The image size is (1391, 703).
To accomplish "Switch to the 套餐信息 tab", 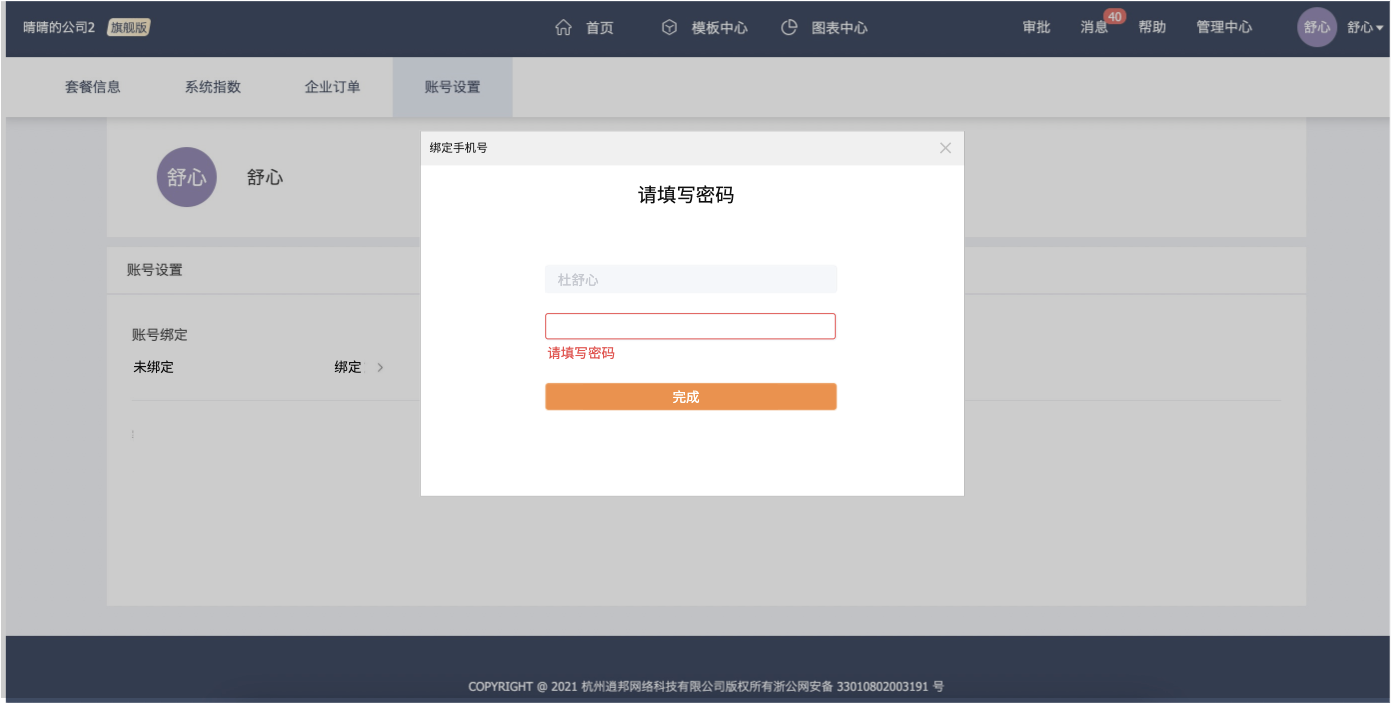I will (93, 87).
